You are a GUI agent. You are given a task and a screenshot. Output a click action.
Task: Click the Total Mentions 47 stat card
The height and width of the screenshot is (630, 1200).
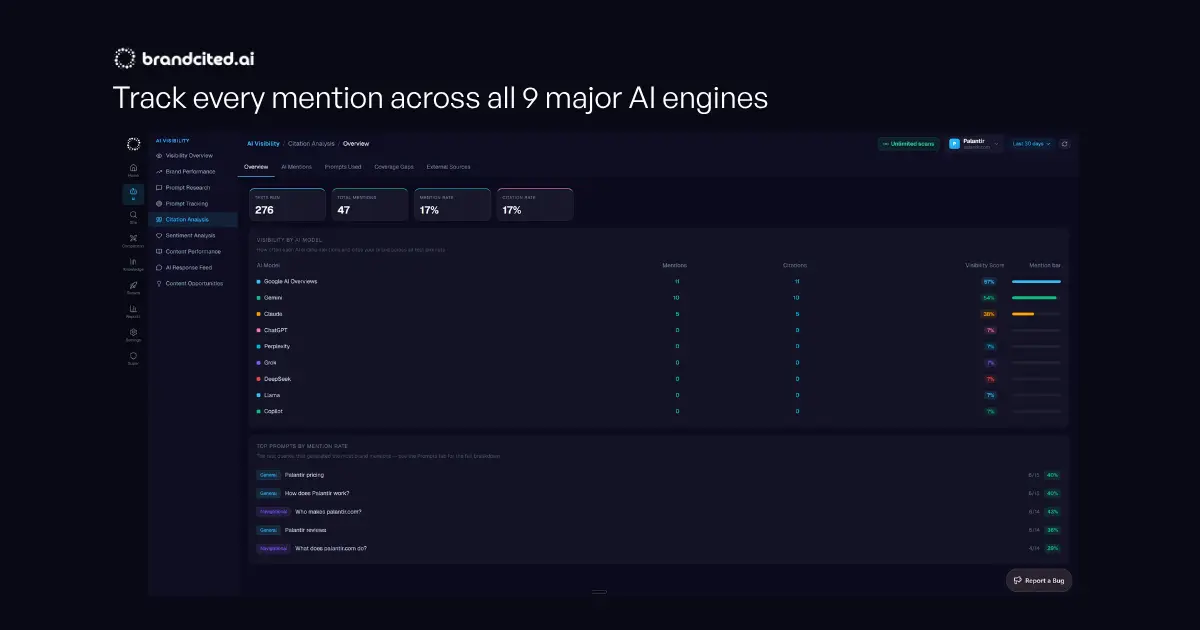click(370, 204)
